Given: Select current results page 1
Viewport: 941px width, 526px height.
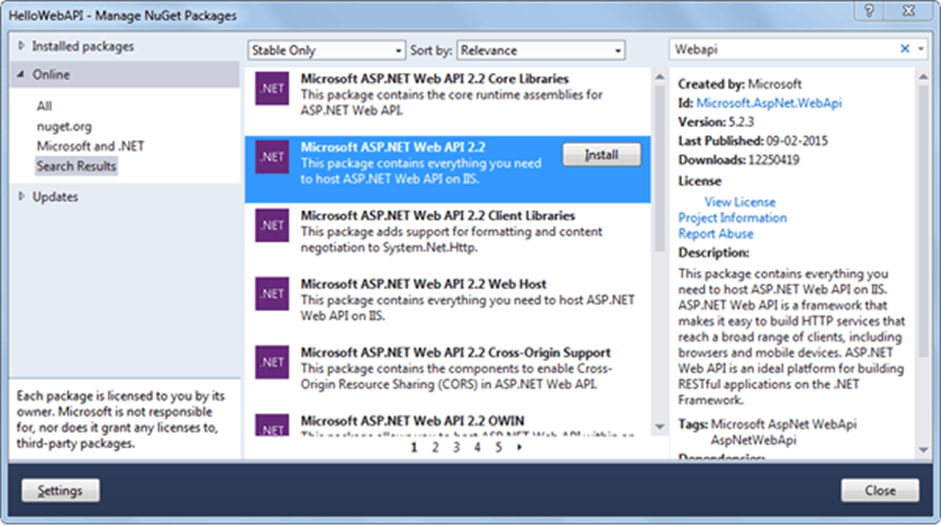Looking at the screenshot, I should [x=413, y=447].
